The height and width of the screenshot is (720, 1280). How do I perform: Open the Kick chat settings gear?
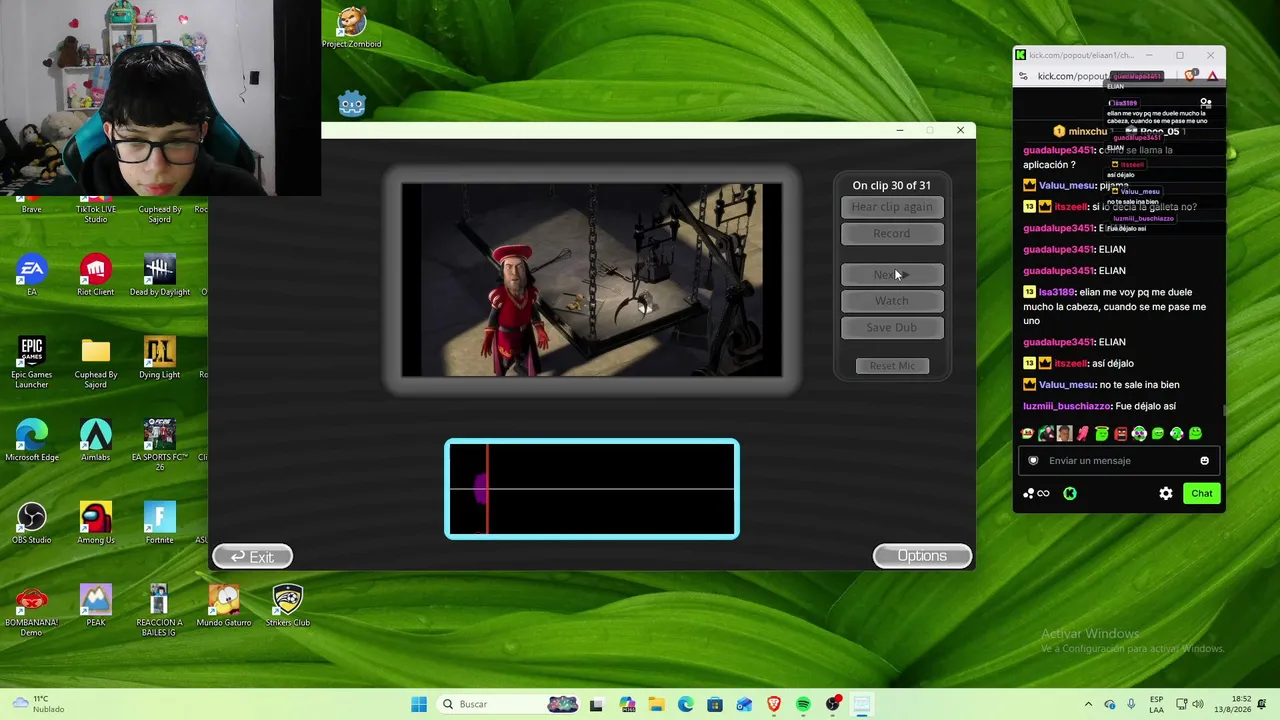pos(1166,494)
